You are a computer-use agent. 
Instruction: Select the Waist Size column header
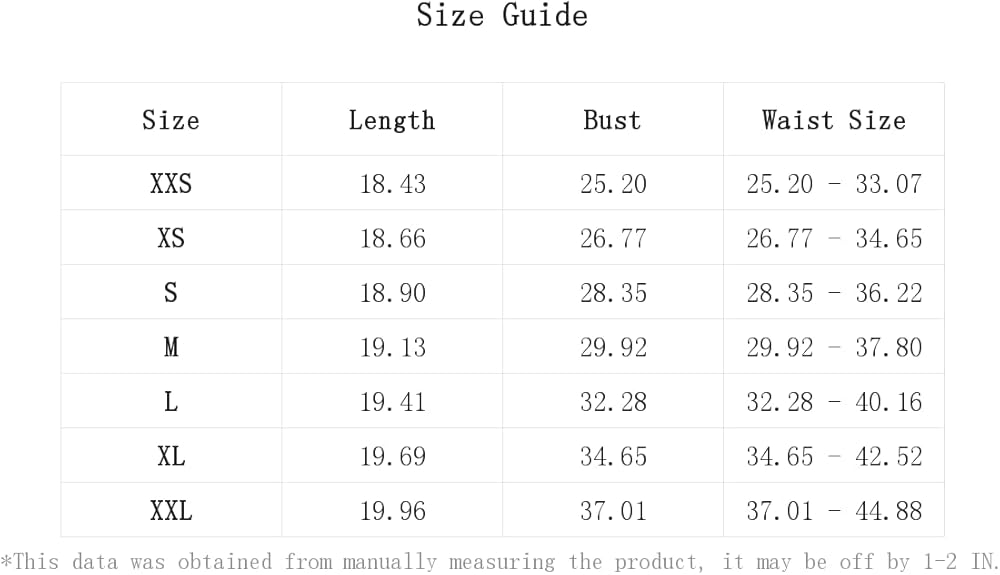point(833,121)
